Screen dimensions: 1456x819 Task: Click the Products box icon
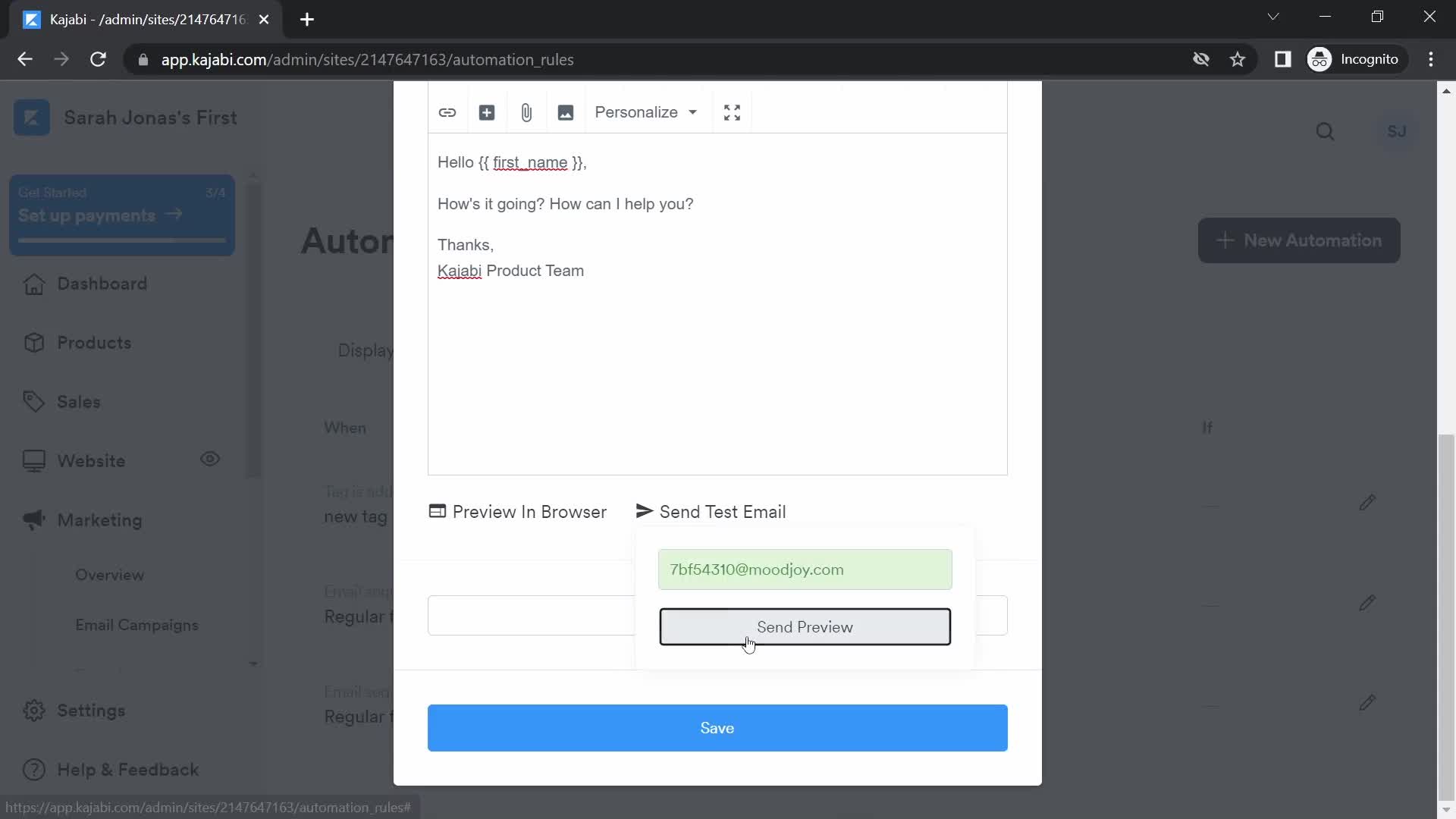[34, 343]
